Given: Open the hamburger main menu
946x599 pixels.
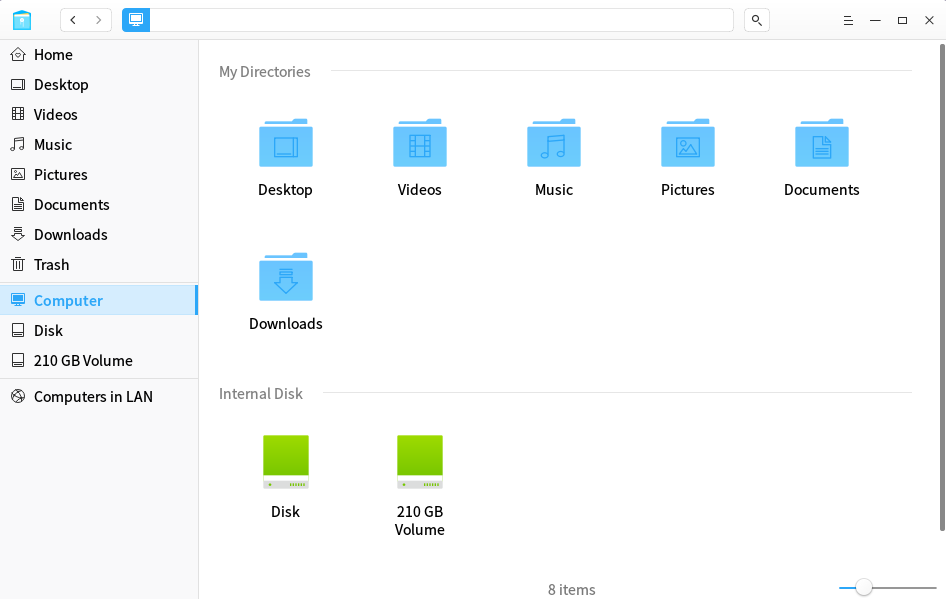Looking at the screenshot, I should pos(848,20).
